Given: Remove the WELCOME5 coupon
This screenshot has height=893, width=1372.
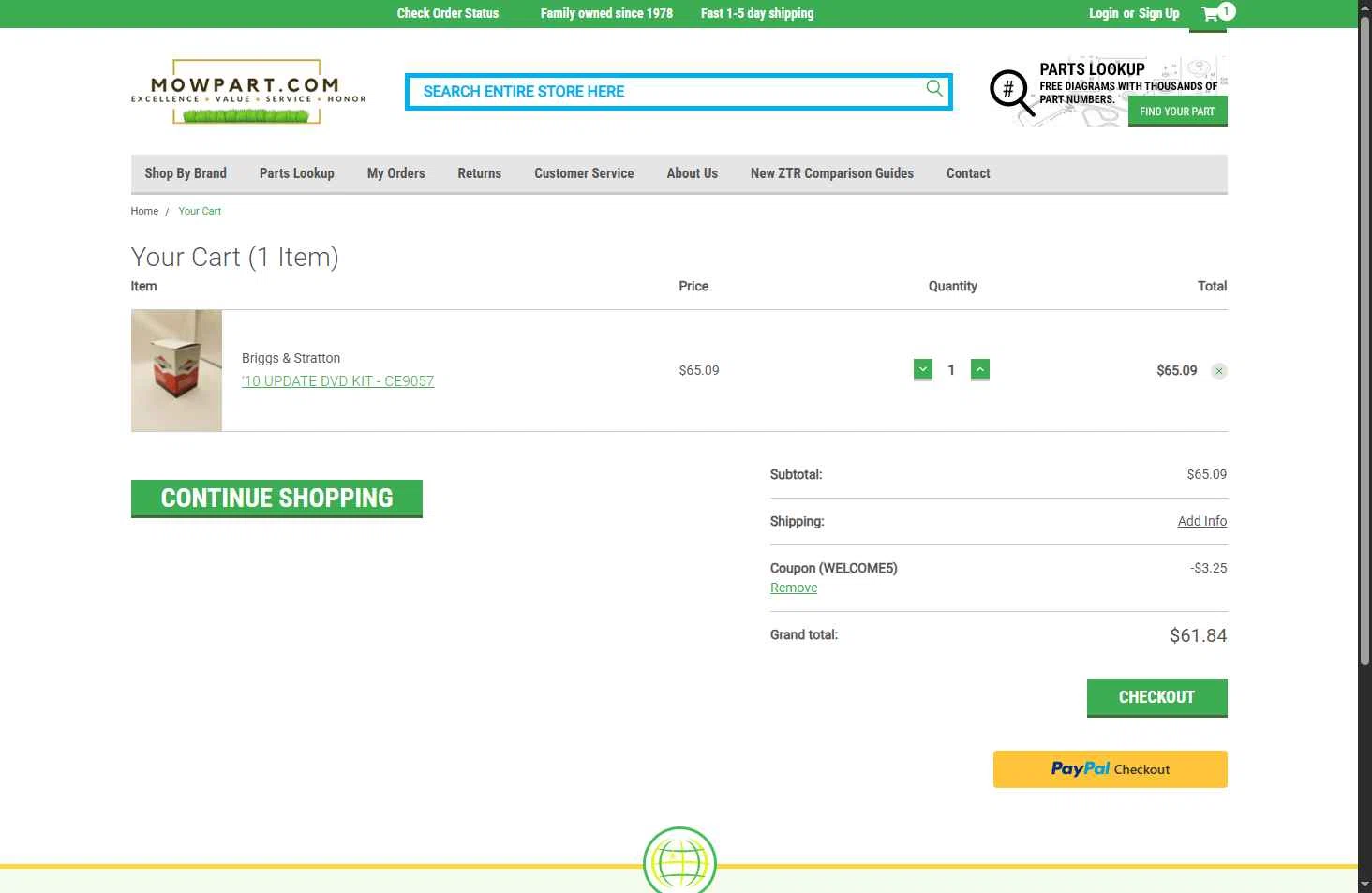Looking at the screenshot, I should (x=794, y=588).
